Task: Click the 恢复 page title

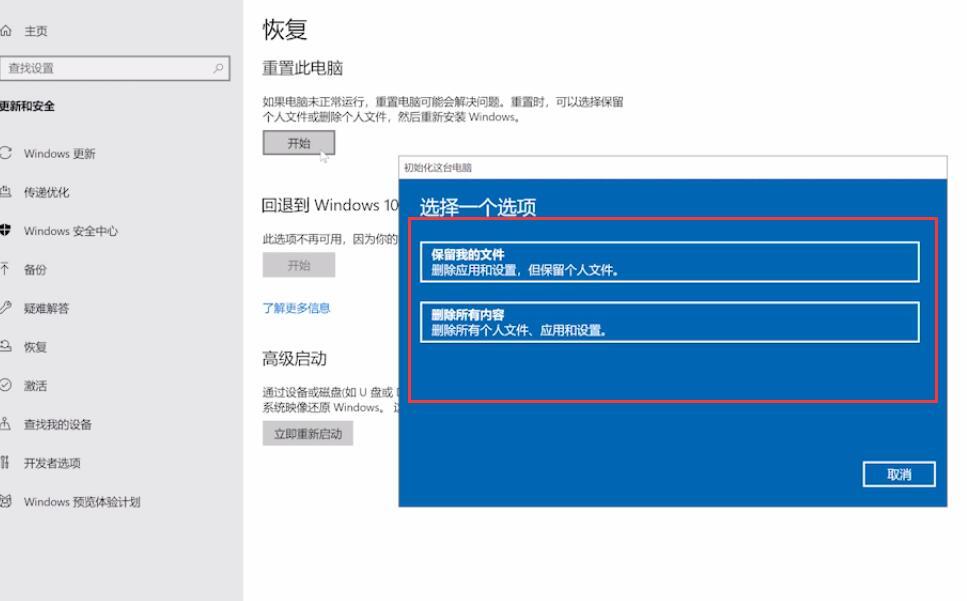Action: point(285,30)
